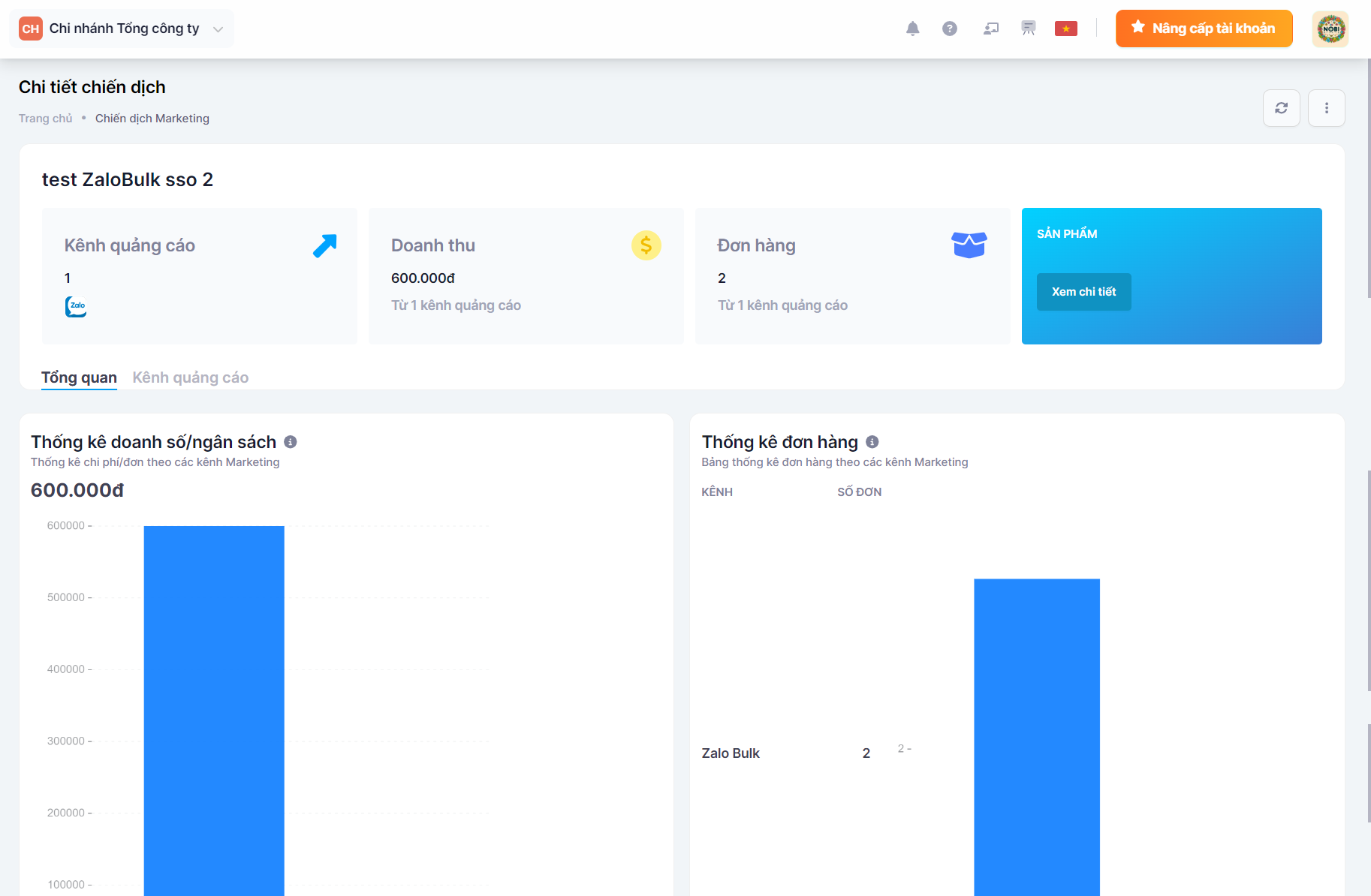This screenshot has height=896, width=1371.
Task: Go to Trang chủ breadcrumb link
Action: point(45,119)
